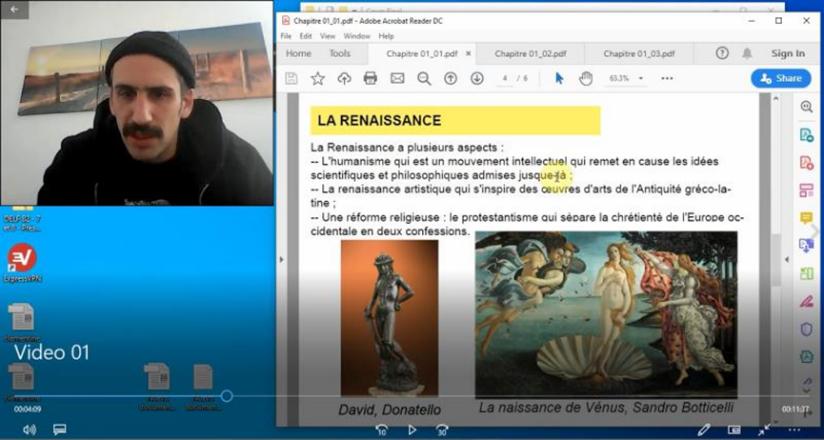Toggle the video player volume speaker
Viewport: 824px width, 440px height.
pos(29,429)
